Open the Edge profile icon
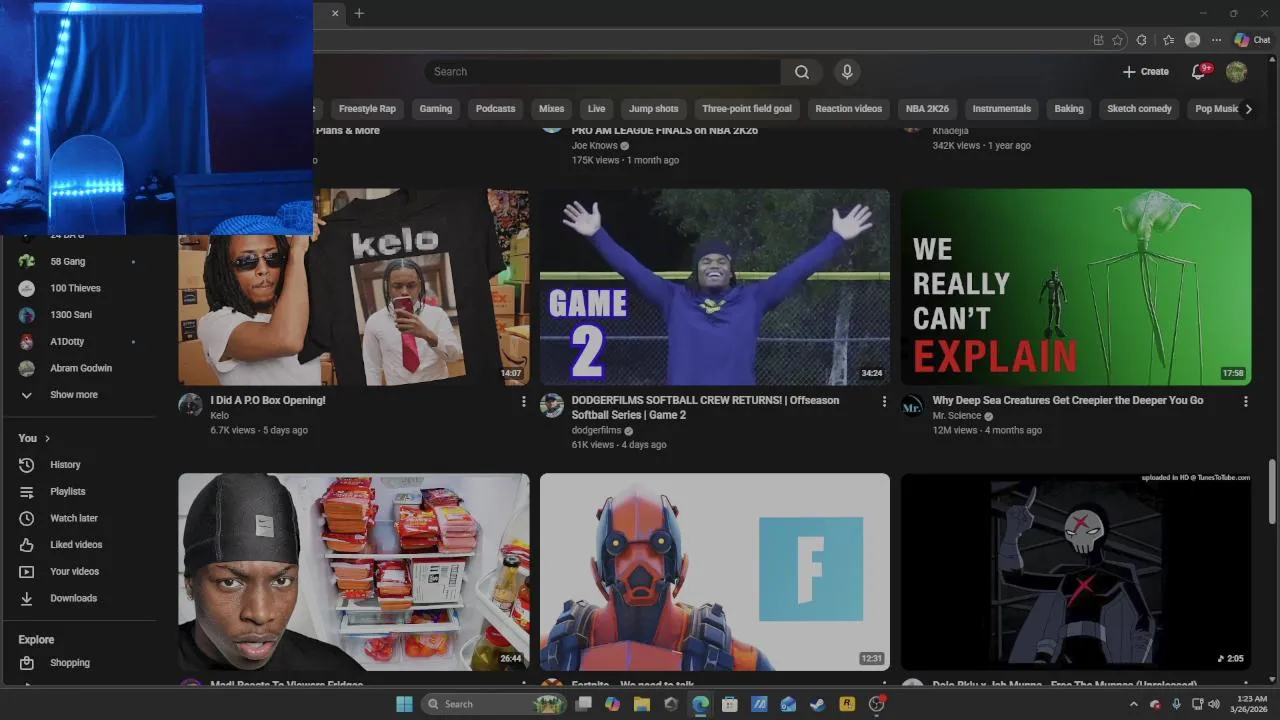 [x=1192, y=40]
